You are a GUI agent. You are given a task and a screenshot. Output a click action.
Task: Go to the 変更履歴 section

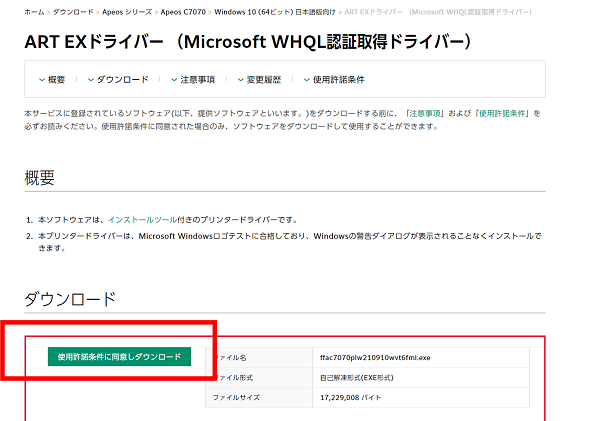(x=263, y=79)
